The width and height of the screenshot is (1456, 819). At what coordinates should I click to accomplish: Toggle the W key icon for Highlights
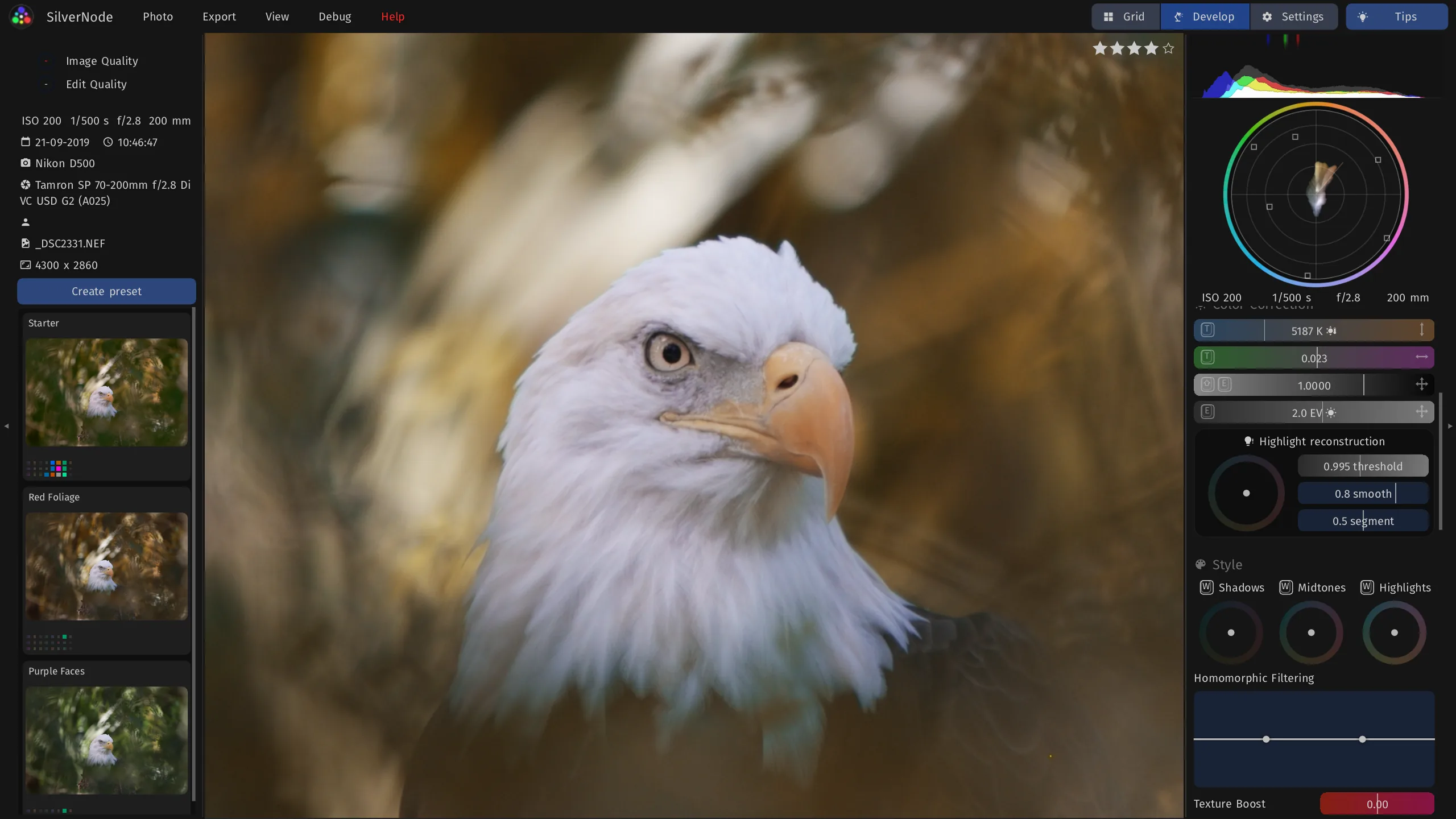pyautogui.click(x=1367, y=588)
